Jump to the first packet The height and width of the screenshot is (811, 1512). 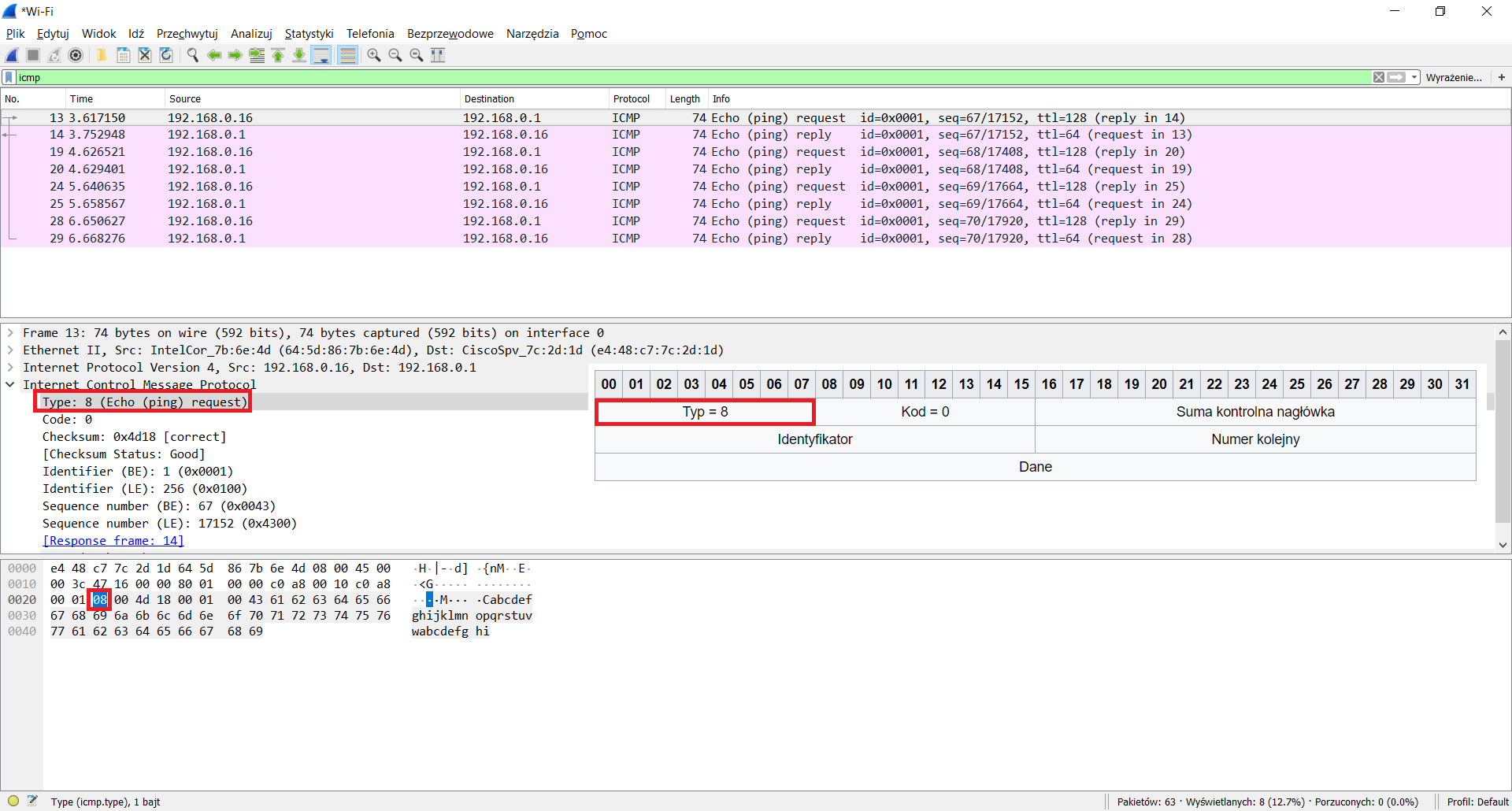click(278, 55)
